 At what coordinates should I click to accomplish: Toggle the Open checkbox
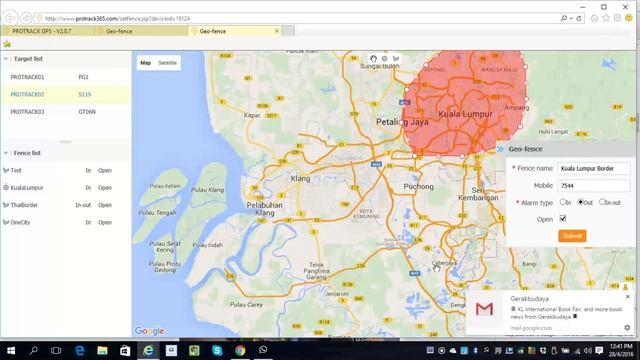pyautogui.click(x=563, y=219)
